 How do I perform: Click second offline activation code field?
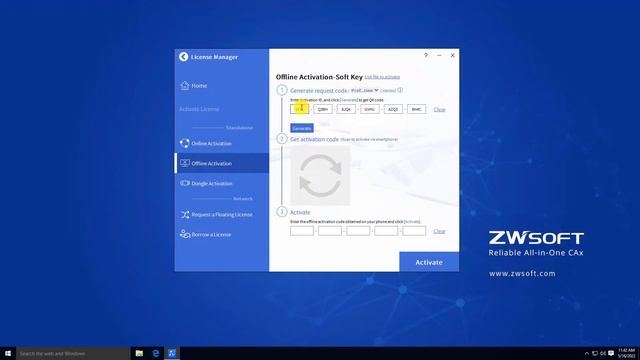tap(330, 231)
